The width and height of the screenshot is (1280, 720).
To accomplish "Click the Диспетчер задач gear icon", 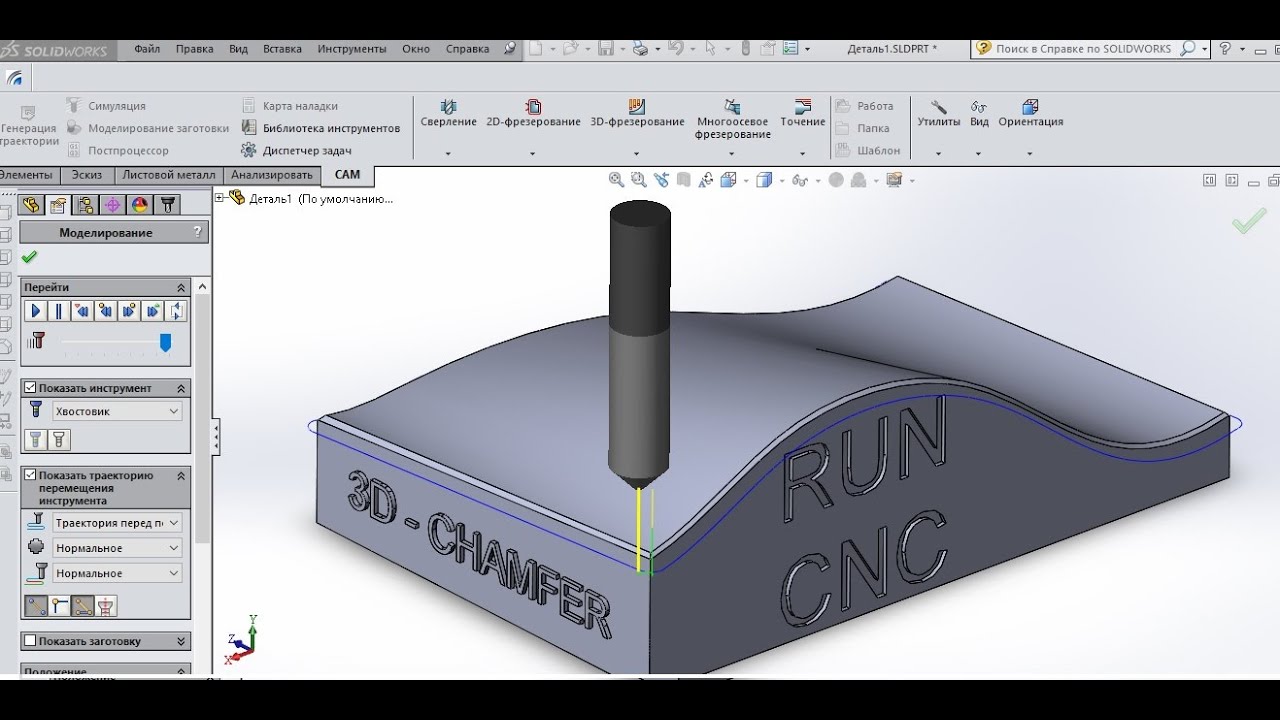I will tap(249, 150).
